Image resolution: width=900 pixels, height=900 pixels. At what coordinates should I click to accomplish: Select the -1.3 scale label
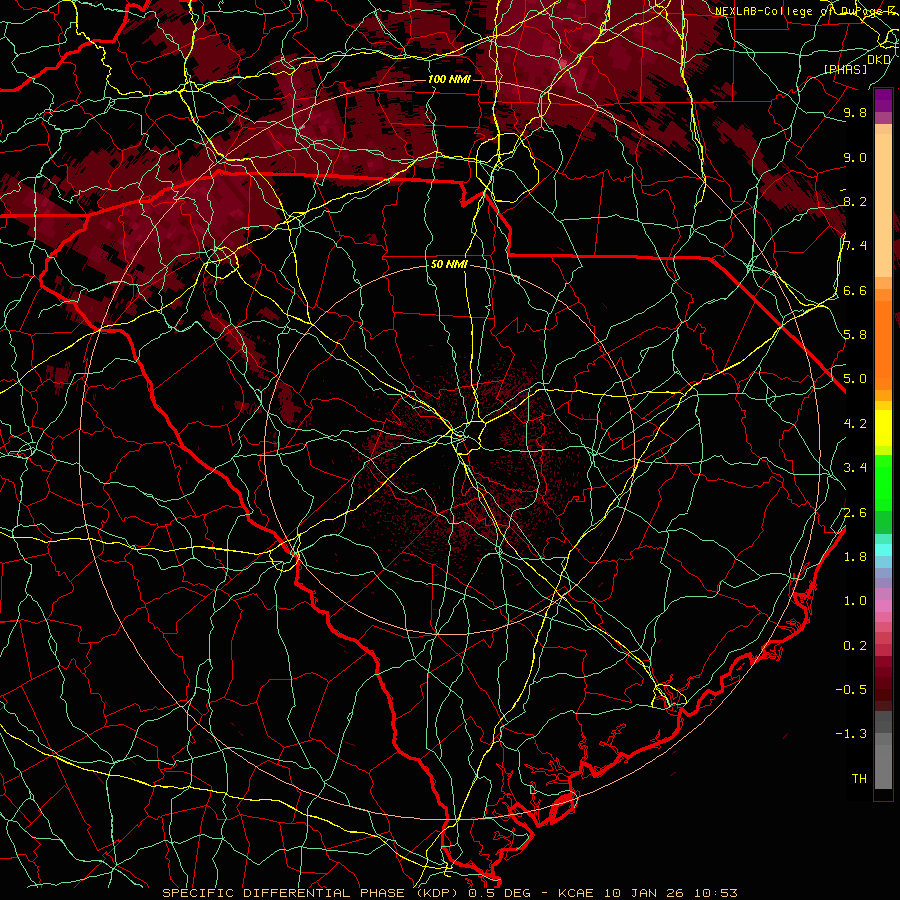click(851, 734)
